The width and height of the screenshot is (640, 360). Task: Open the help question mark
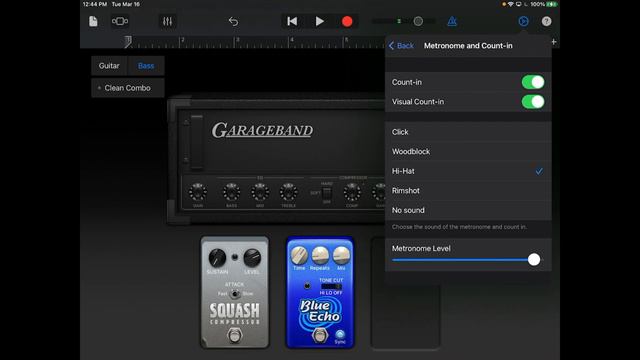point(546,21)
